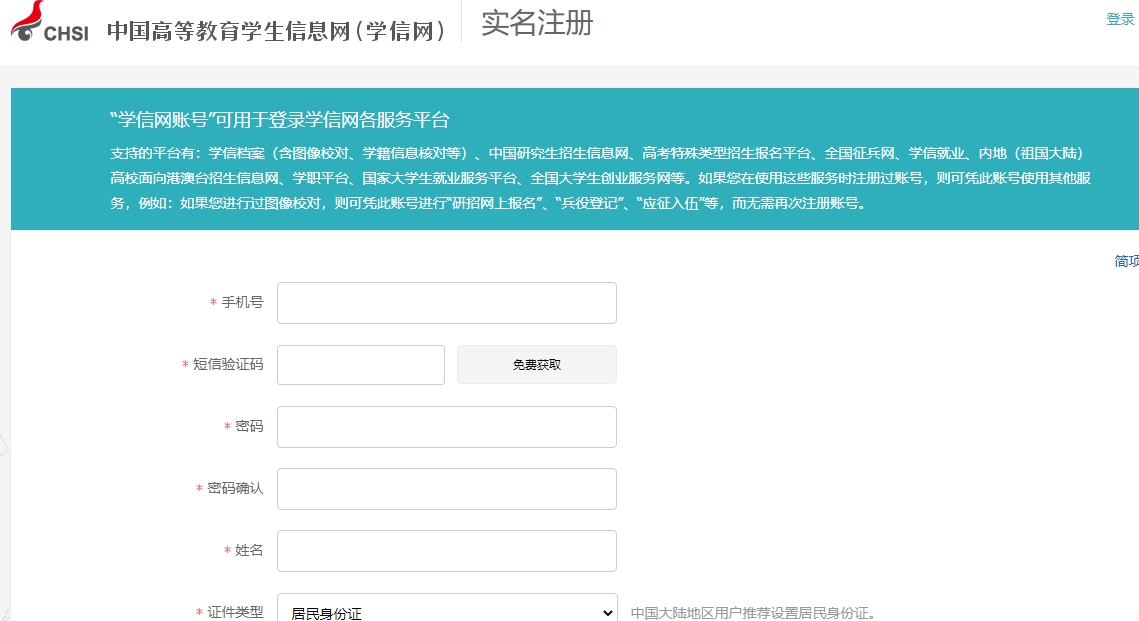Click the 密码 input field
Image resolution: width=1139 pixels, height=621 pixels.
click(447, 427)
